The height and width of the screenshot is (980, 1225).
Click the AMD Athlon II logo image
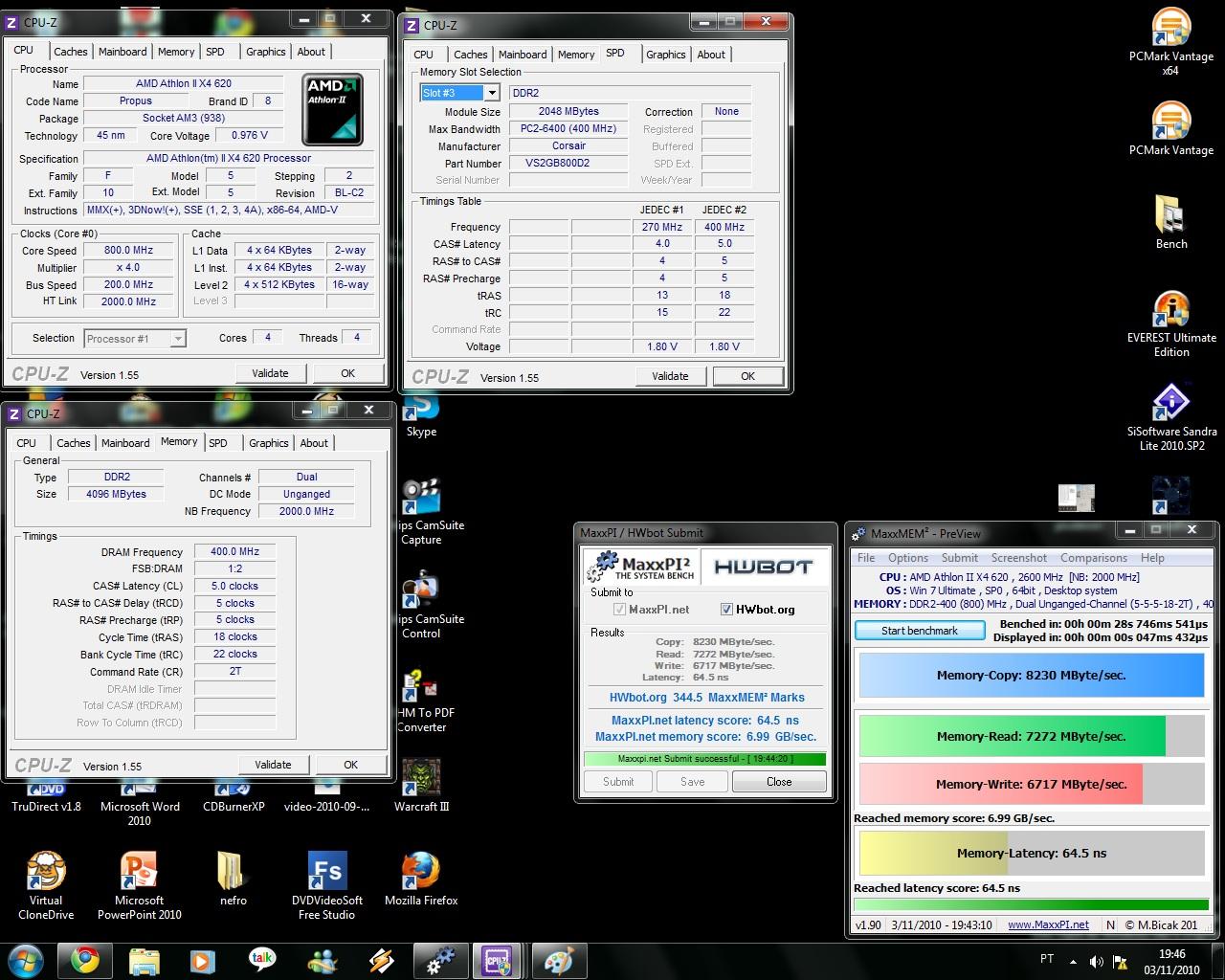[x=332, y=109]
